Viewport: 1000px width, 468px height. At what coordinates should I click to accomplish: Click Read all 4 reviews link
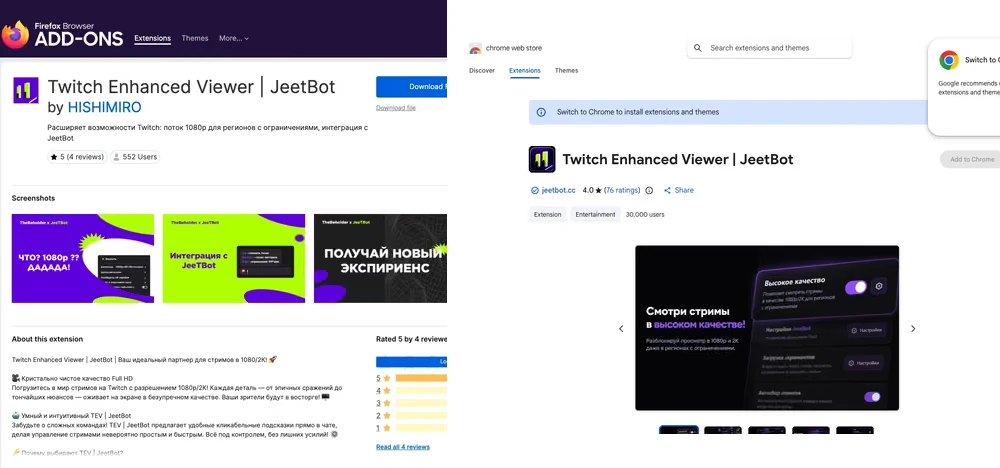click(403, 447)
